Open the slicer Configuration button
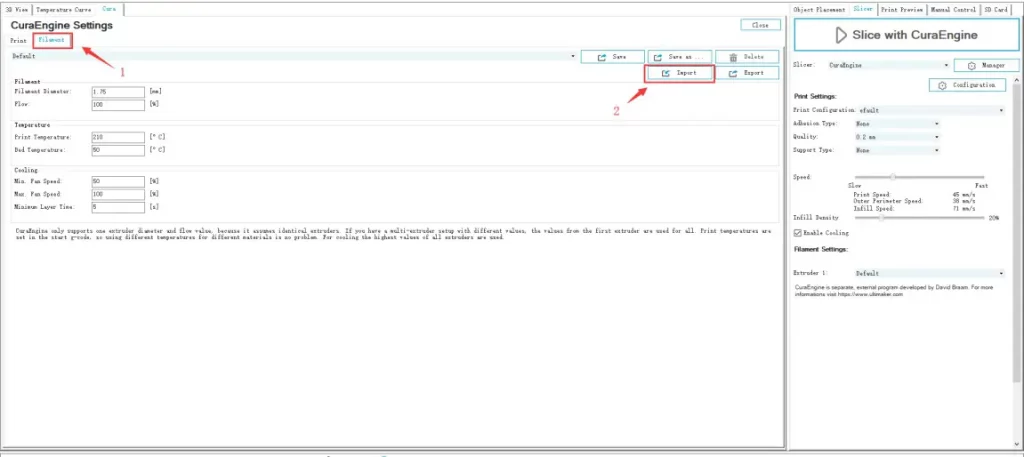1024x457 pixels. [x=967, y=86]
